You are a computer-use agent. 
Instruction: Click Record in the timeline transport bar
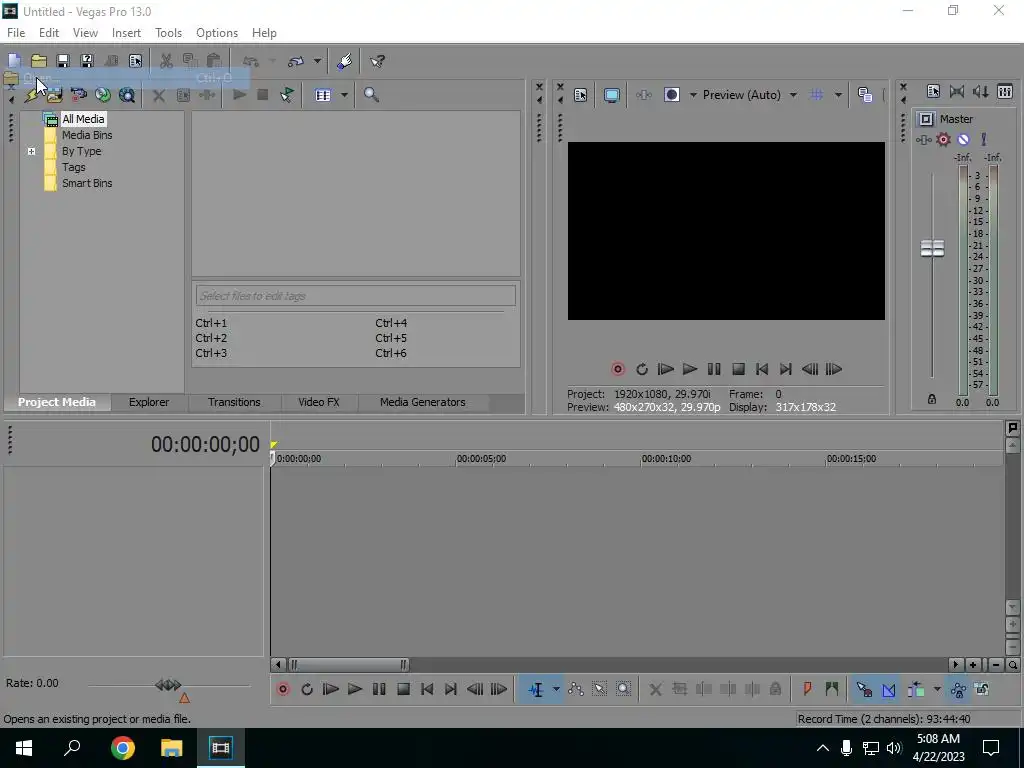(x=283, y=690)
